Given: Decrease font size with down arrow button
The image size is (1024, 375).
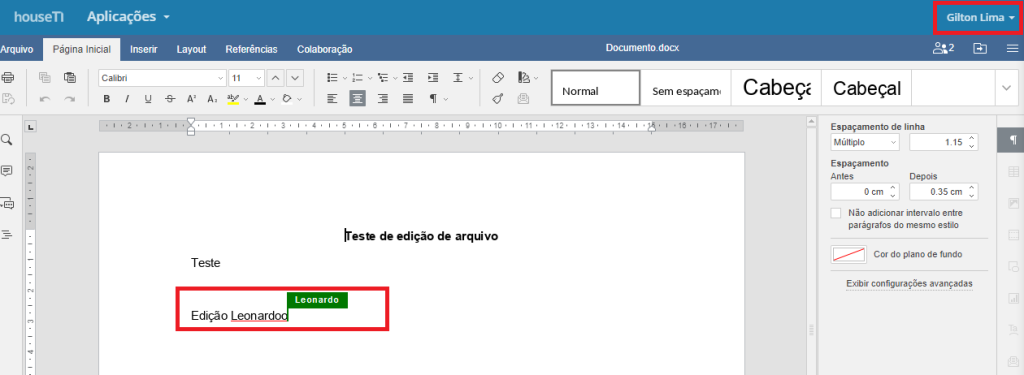Looking at the screenshot, I should click(x=295, y=78).
